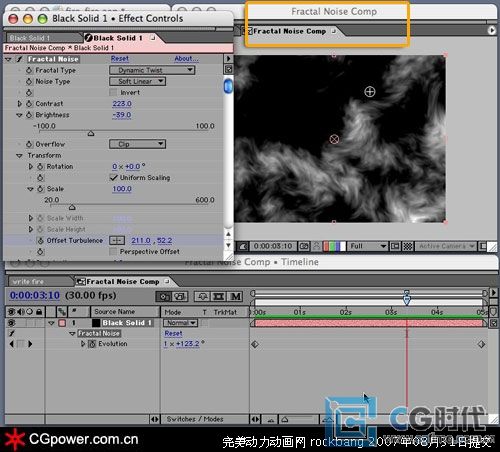This screenshot has width=500, height=452.
Task: Click the Black Solid 1 label color square
Action: 62,323
